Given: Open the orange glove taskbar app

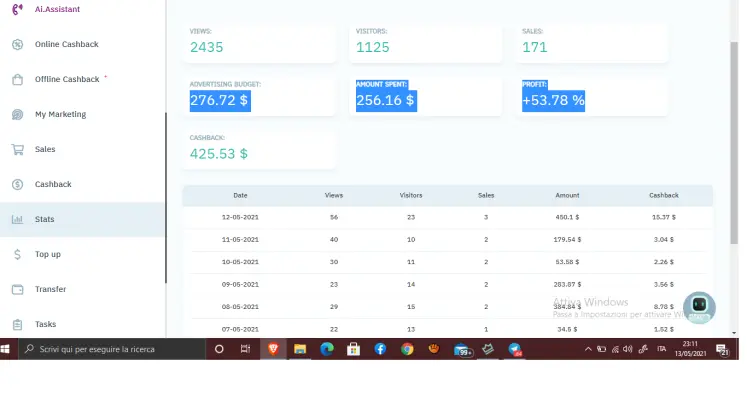Looking at the screenshot, I should (434, 349).
